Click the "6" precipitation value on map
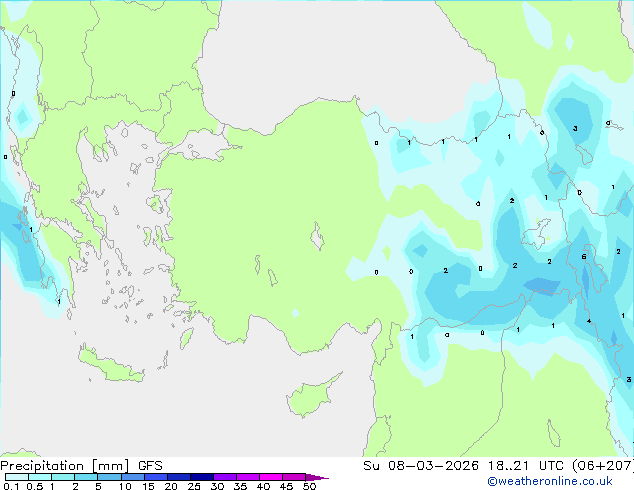 coord(584,257)
